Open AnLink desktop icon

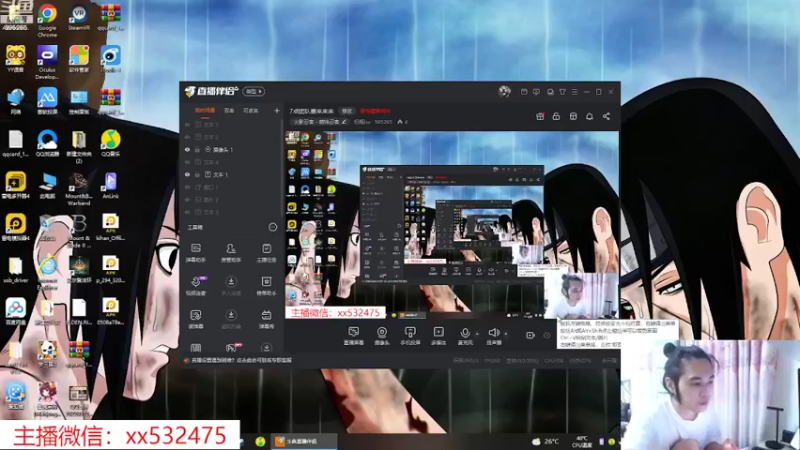pos(110,185)
